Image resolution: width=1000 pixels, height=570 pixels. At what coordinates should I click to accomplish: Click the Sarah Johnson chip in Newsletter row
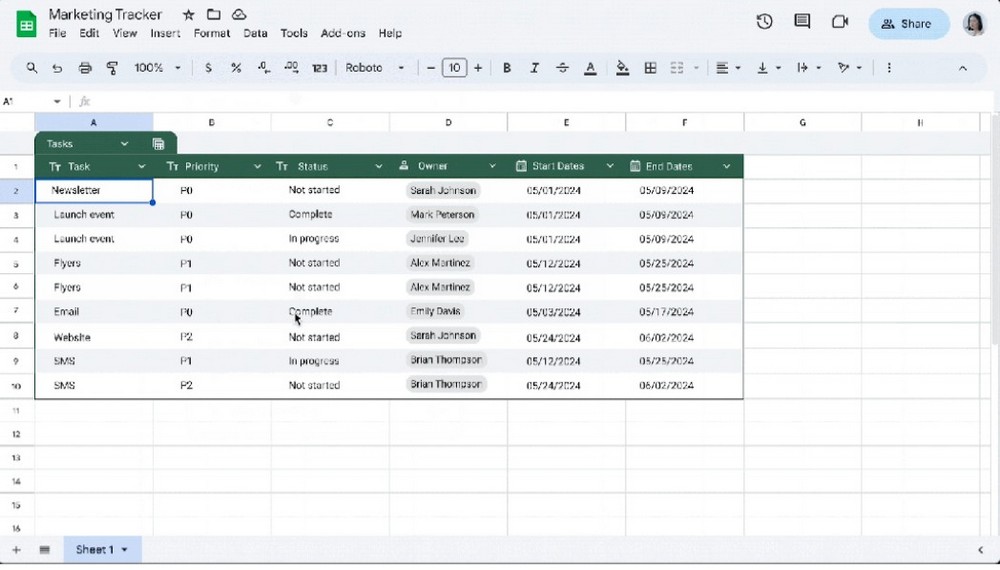pos(443,190)
